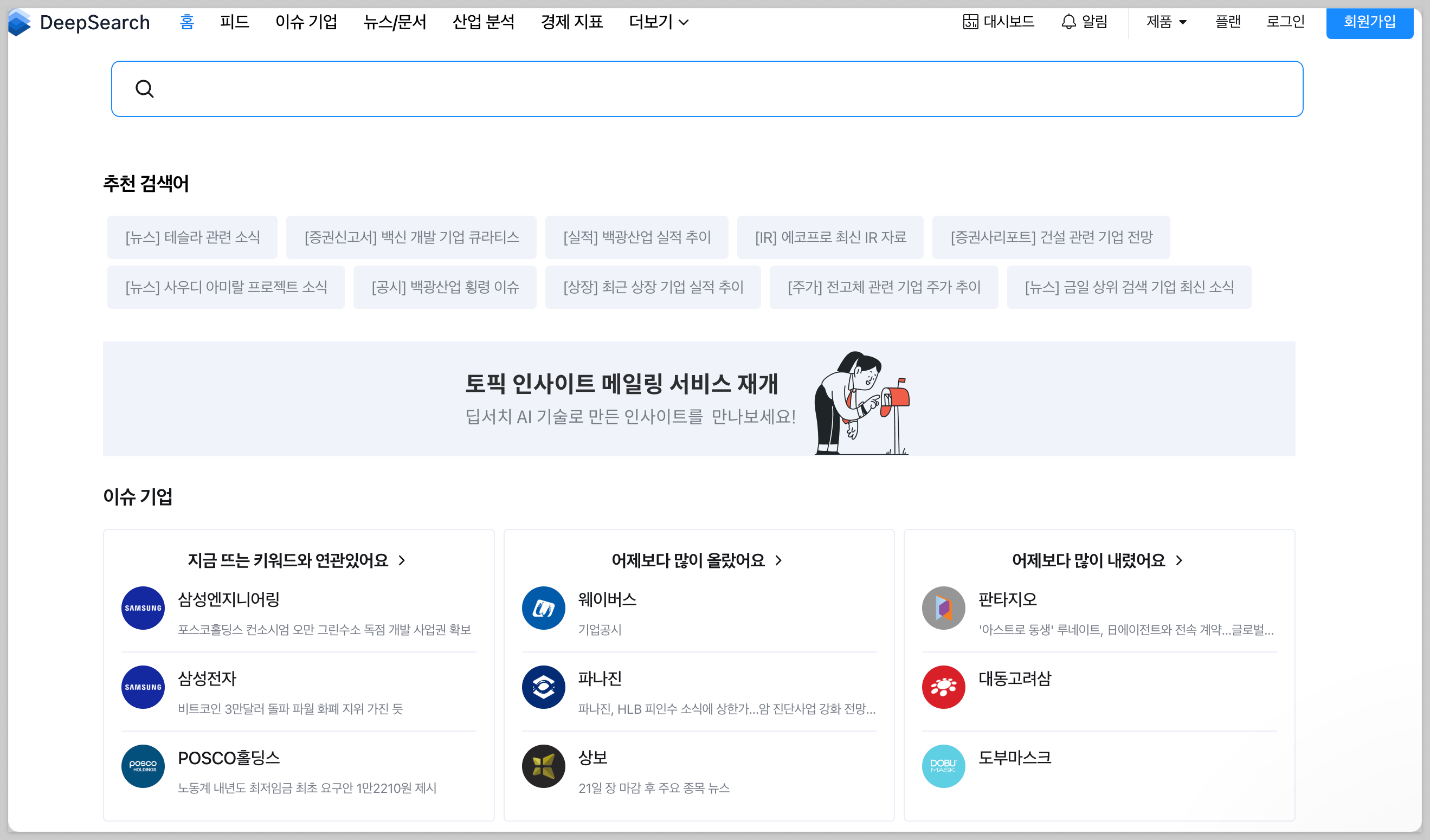This screenshot has height=840, width=1430.
Task: Open the 대동고려삼 red logo
Action: point(943,687)
